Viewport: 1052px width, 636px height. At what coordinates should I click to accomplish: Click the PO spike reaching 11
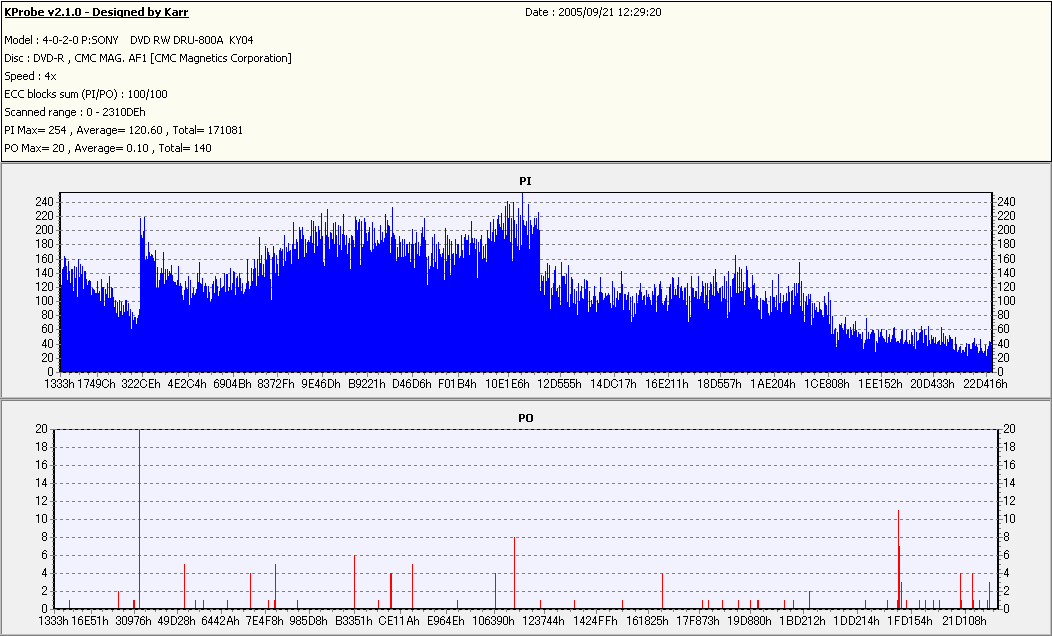click(898, 558)
